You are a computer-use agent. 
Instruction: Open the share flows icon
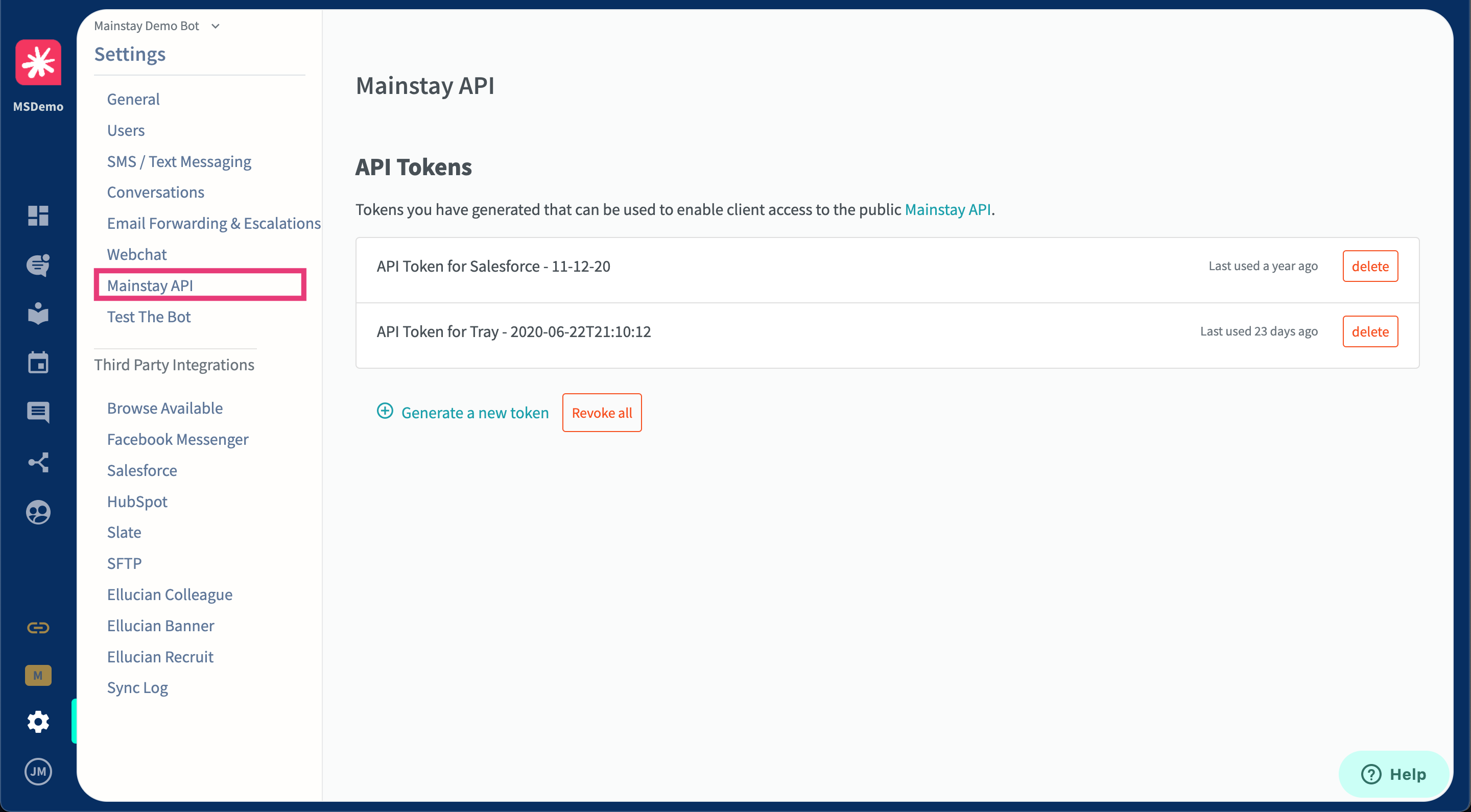click(38, 462)
